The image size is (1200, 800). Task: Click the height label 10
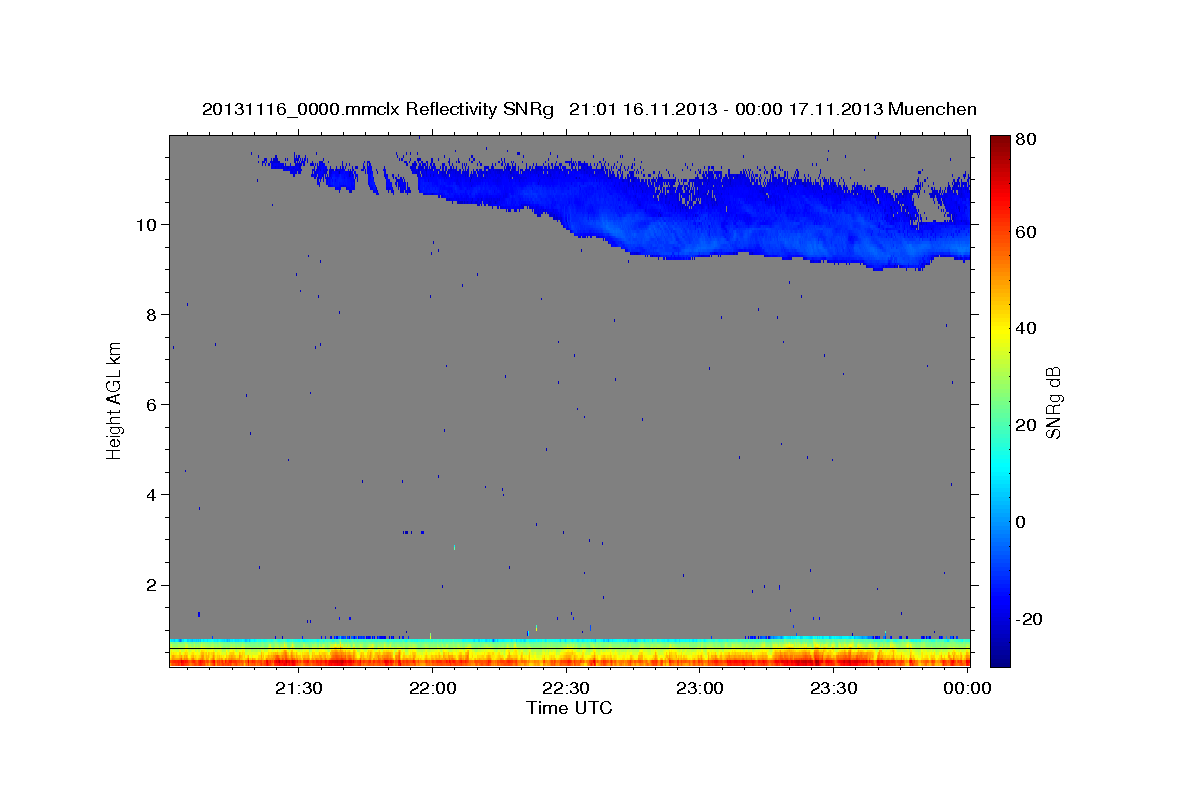click(x=149, y=224)
